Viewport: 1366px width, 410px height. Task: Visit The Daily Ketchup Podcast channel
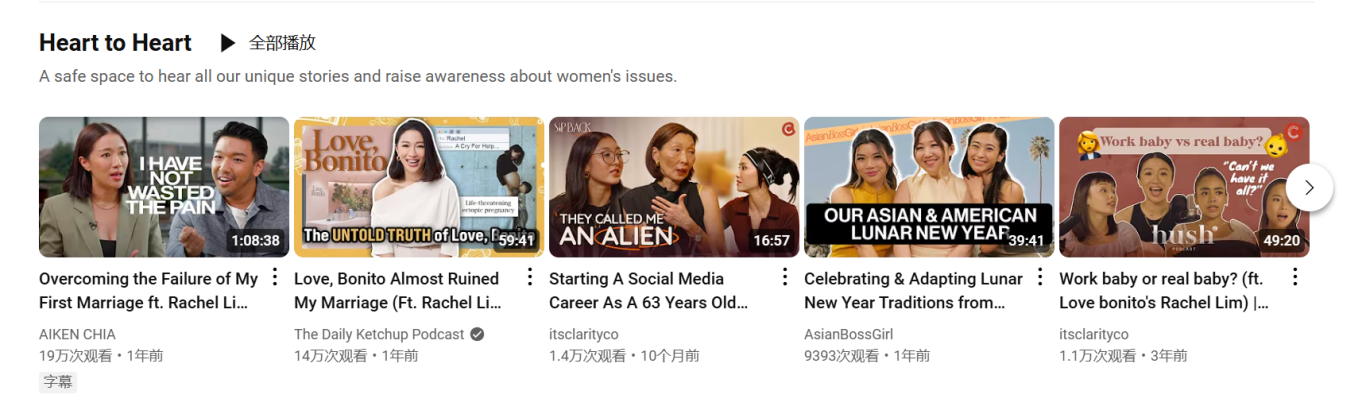click(379, 334)
